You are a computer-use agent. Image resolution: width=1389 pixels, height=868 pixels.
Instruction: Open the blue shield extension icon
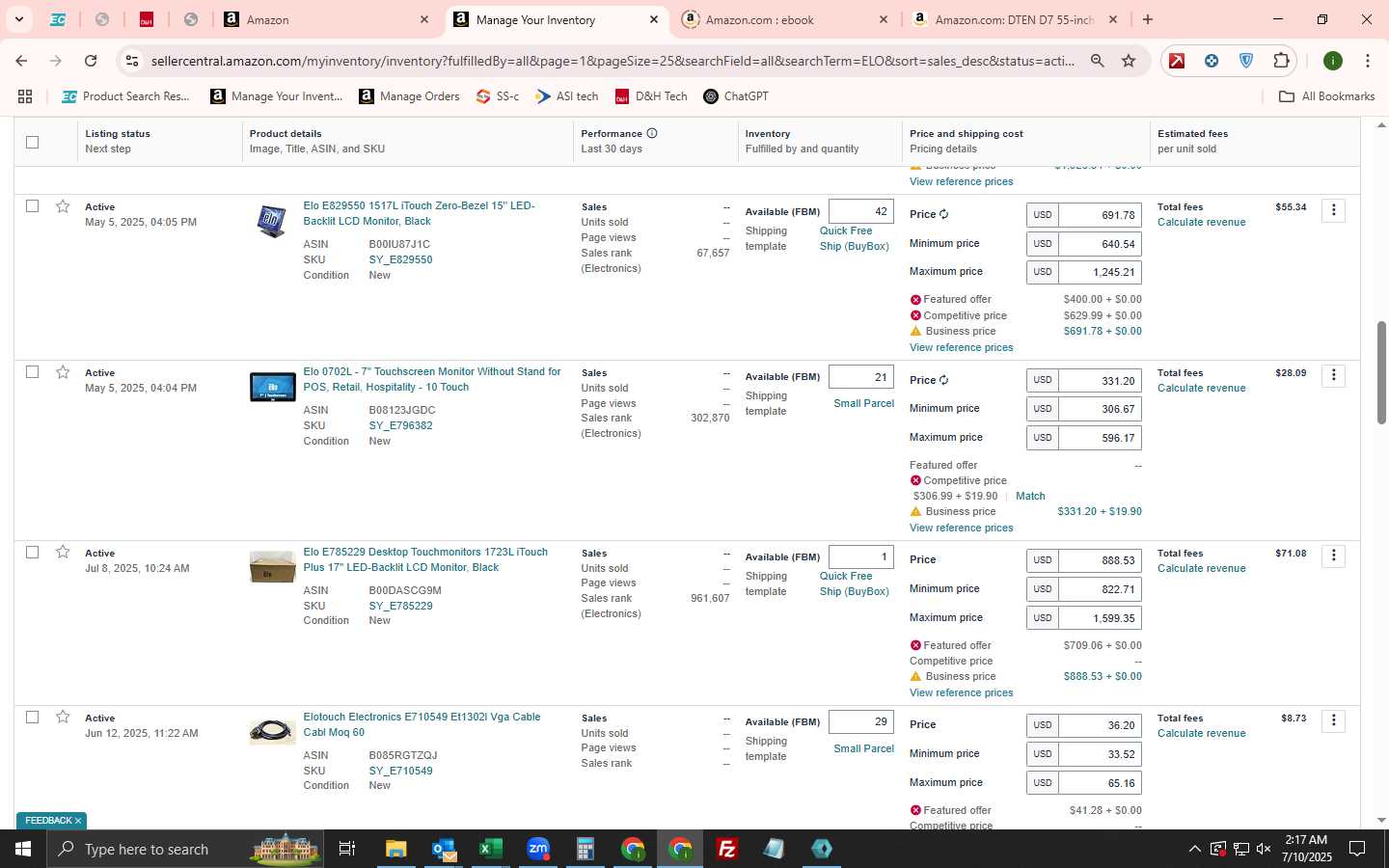(x=1246, y=61)
